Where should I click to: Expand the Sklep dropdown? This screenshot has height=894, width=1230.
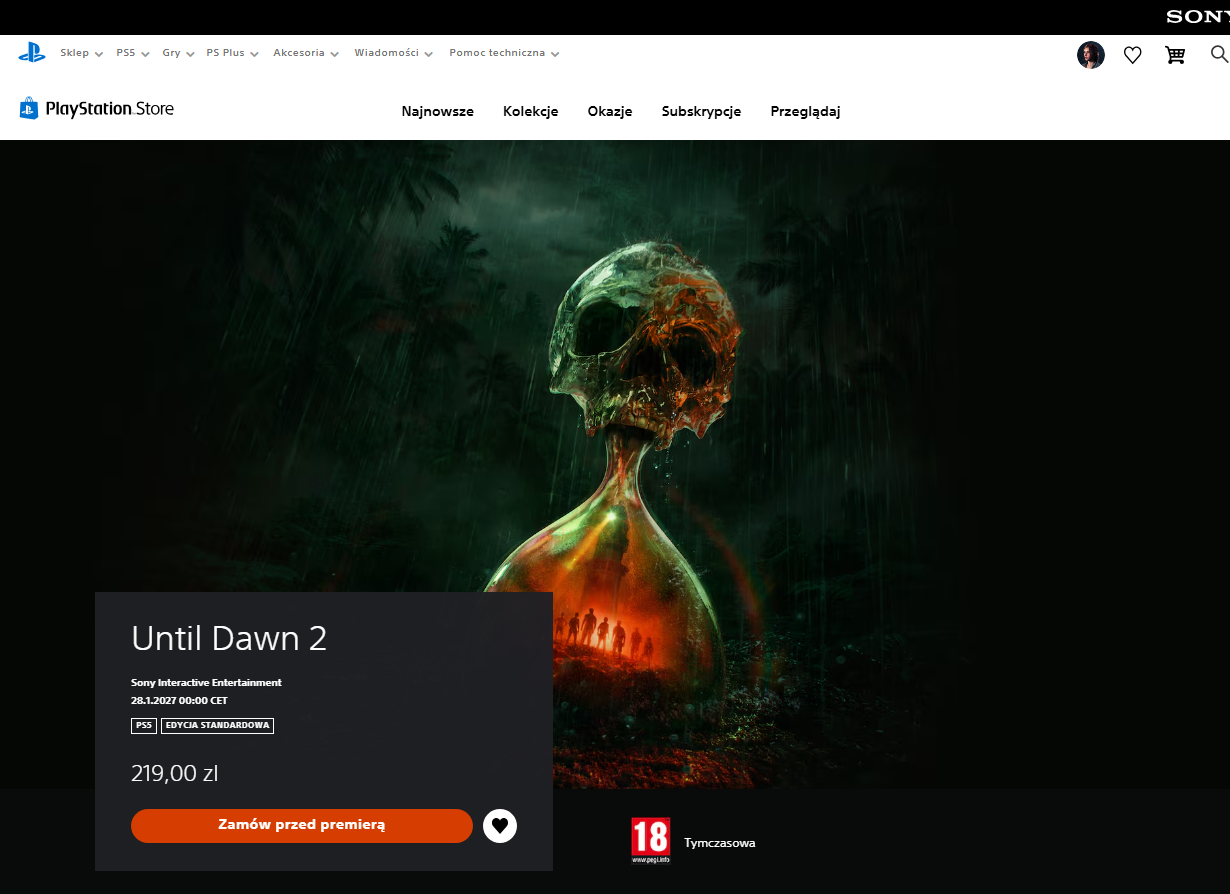[81, 53]
